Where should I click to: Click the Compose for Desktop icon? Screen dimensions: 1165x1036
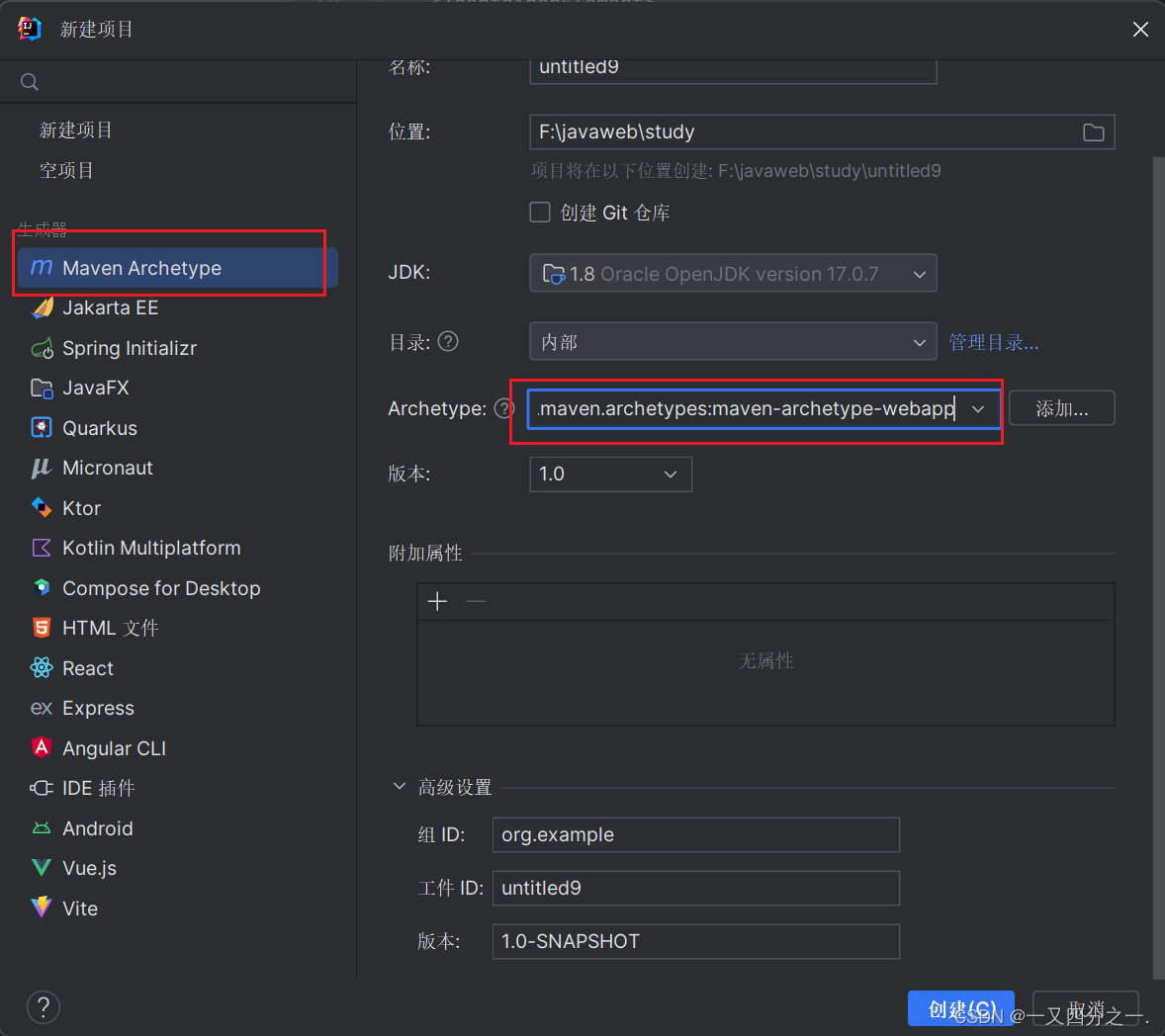[42, 588]
